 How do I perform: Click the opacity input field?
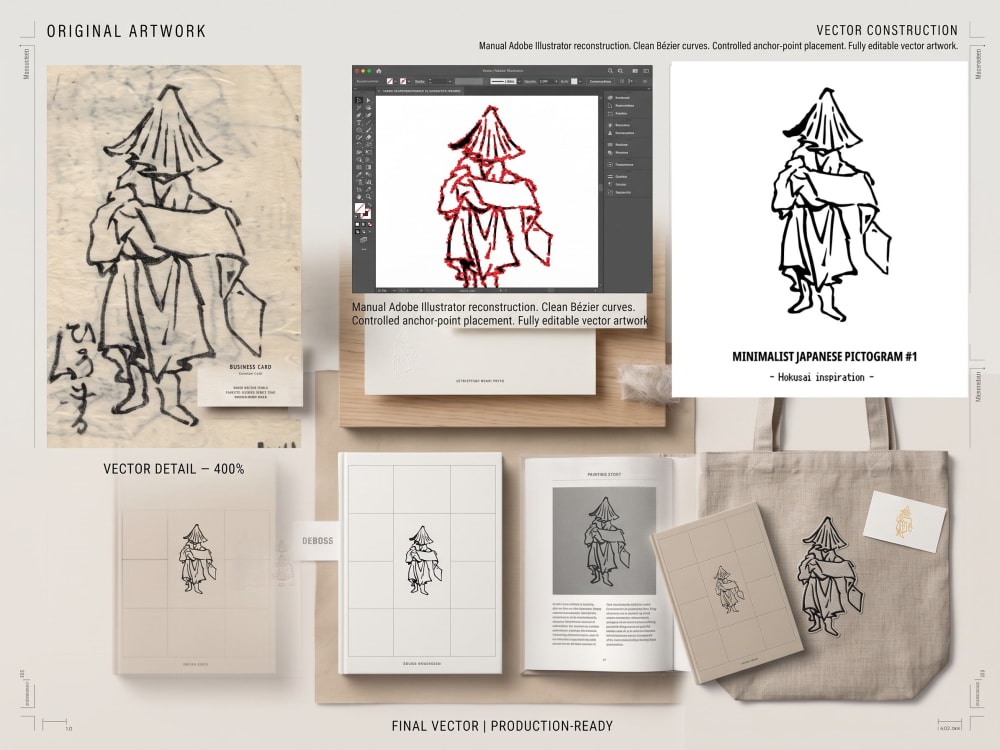(x=545, y=82)
